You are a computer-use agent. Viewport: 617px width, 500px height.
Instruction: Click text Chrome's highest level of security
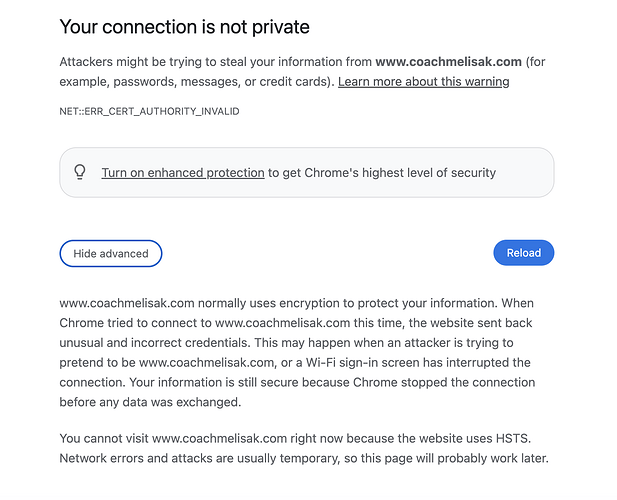click(400, 173)
